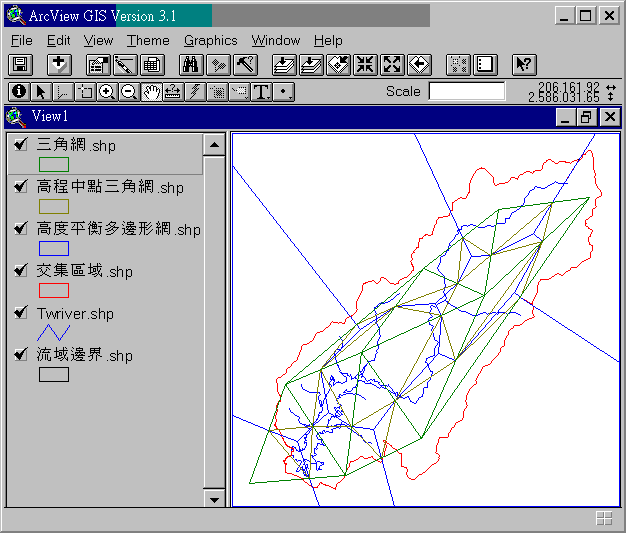Open the Graphics menu
Screen dimensions: 626x533
click(210, 40)
